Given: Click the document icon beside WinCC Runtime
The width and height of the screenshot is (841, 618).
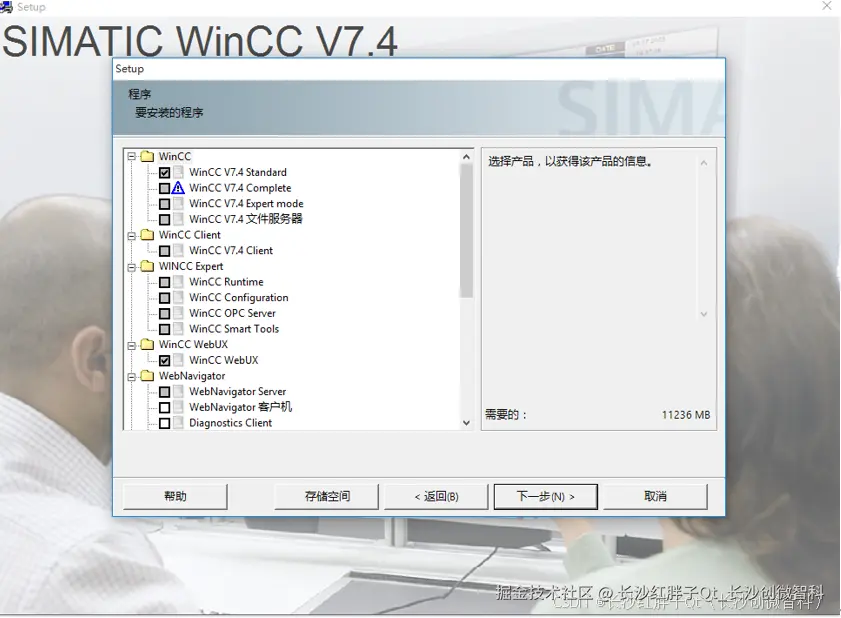Looking at the screenshot, I should [x=178, y=282].
